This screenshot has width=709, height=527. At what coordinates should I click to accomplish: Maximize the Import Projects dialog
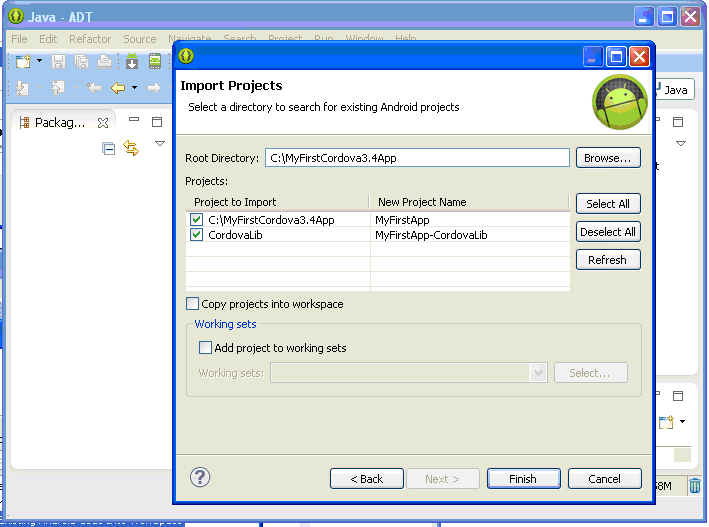pyautogui.click(x=616, y=57)
